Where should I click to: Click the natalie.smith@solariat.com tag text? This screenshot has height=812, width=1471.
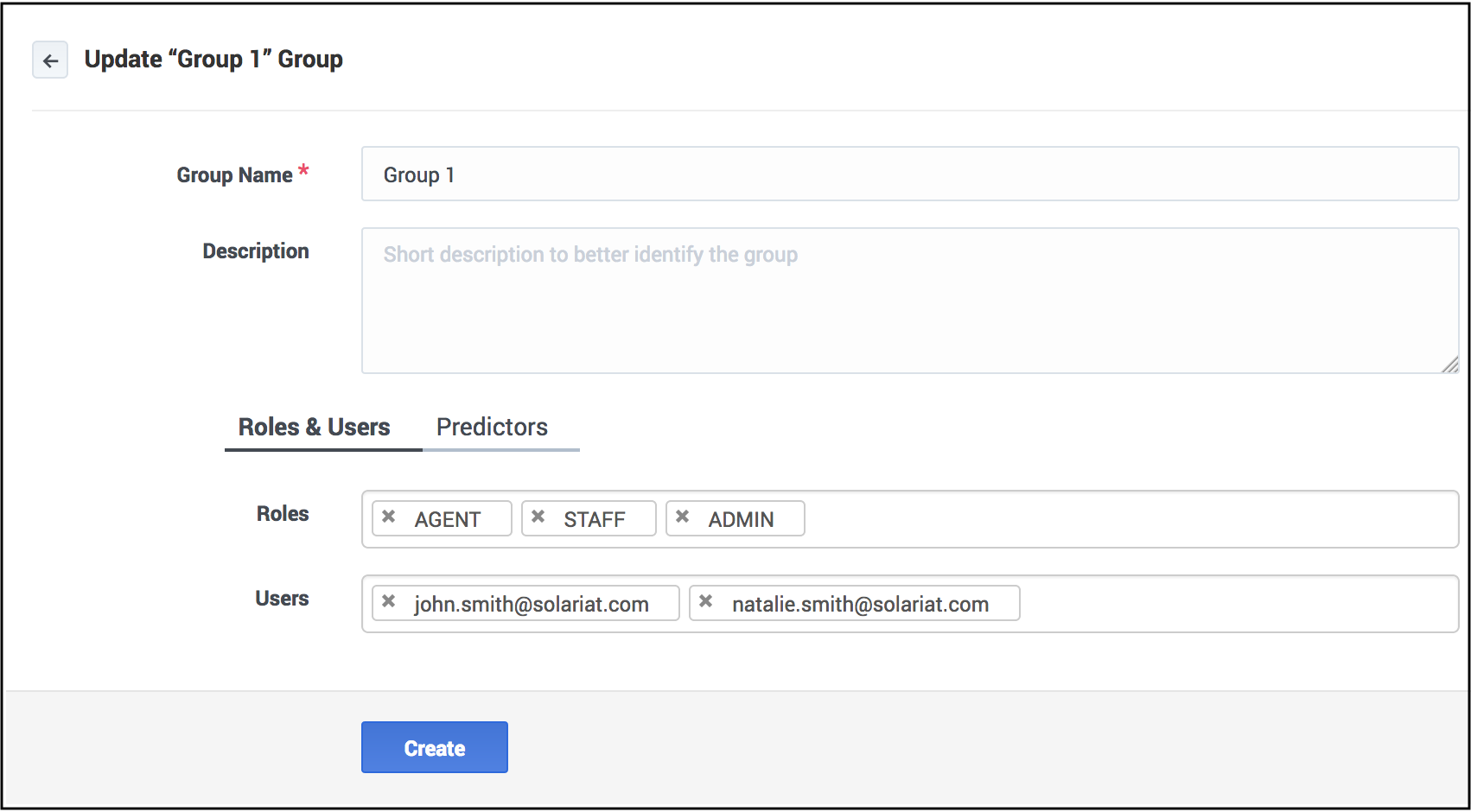pyautogui.click(x=860, y=604)
